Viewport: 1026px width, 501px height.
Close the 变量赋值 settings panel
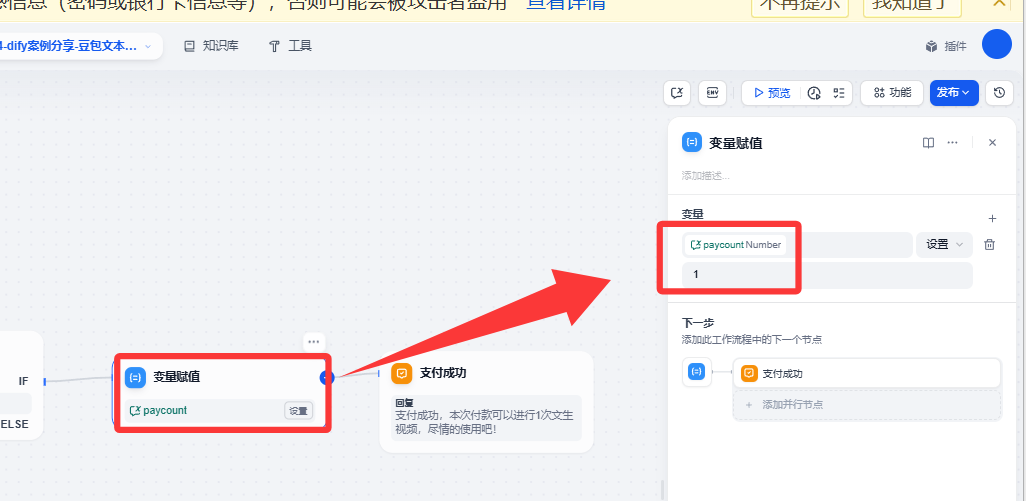coord(992,143)
